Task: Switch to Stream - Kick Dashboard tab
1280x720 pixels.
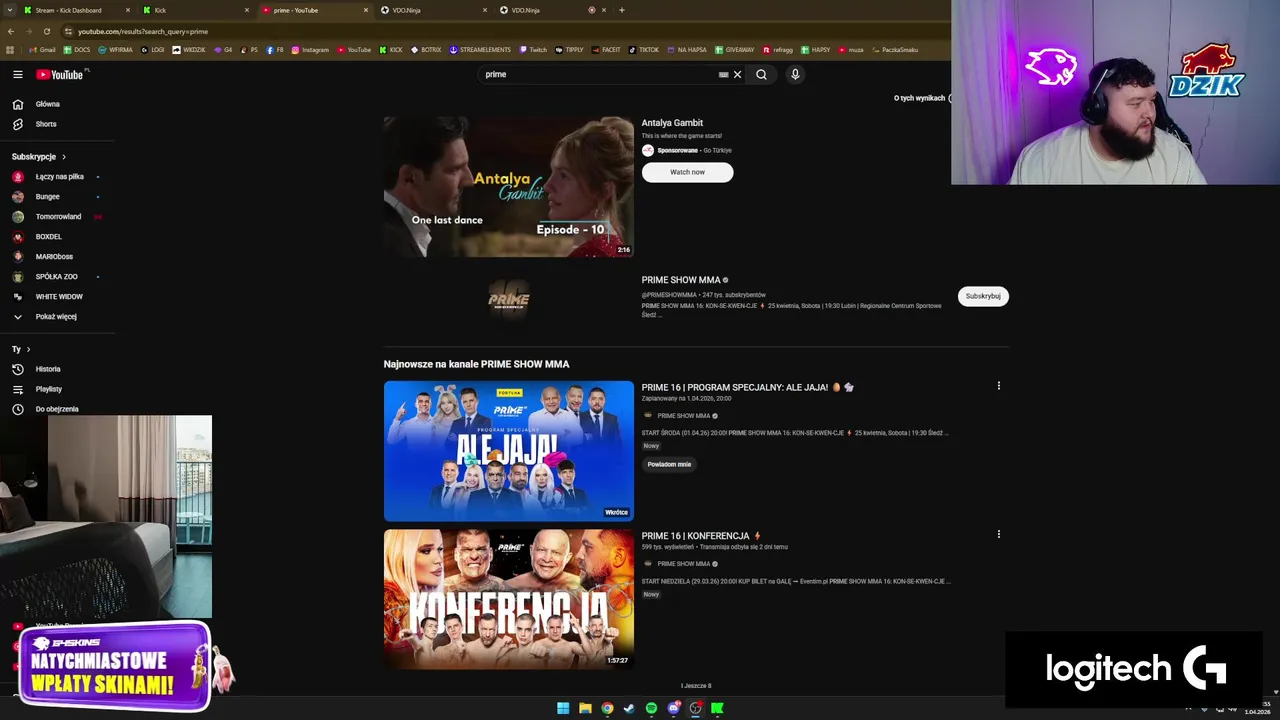Action: 76,10
